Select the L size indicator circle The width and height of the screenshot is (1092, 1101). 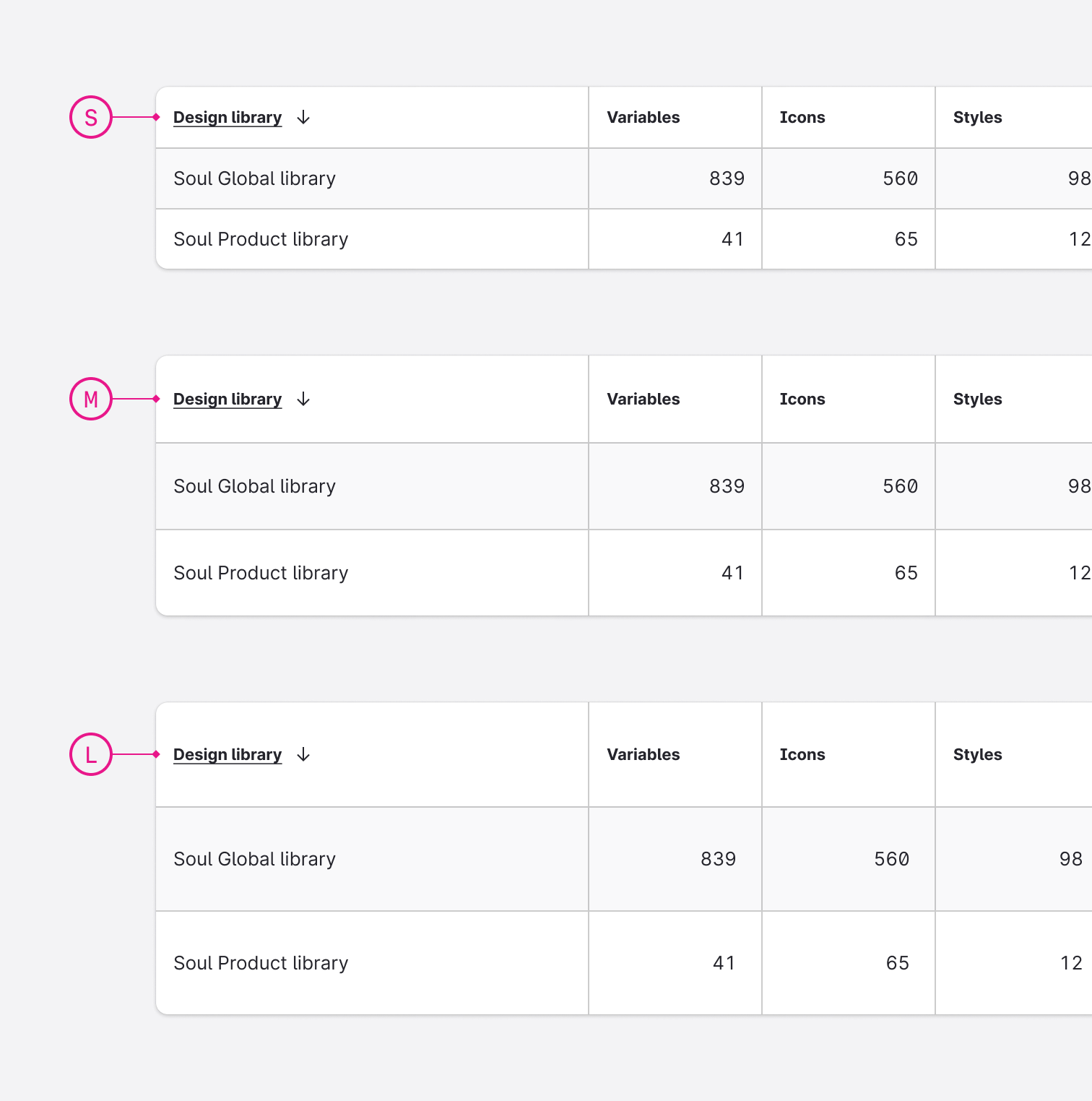[91, 754]
